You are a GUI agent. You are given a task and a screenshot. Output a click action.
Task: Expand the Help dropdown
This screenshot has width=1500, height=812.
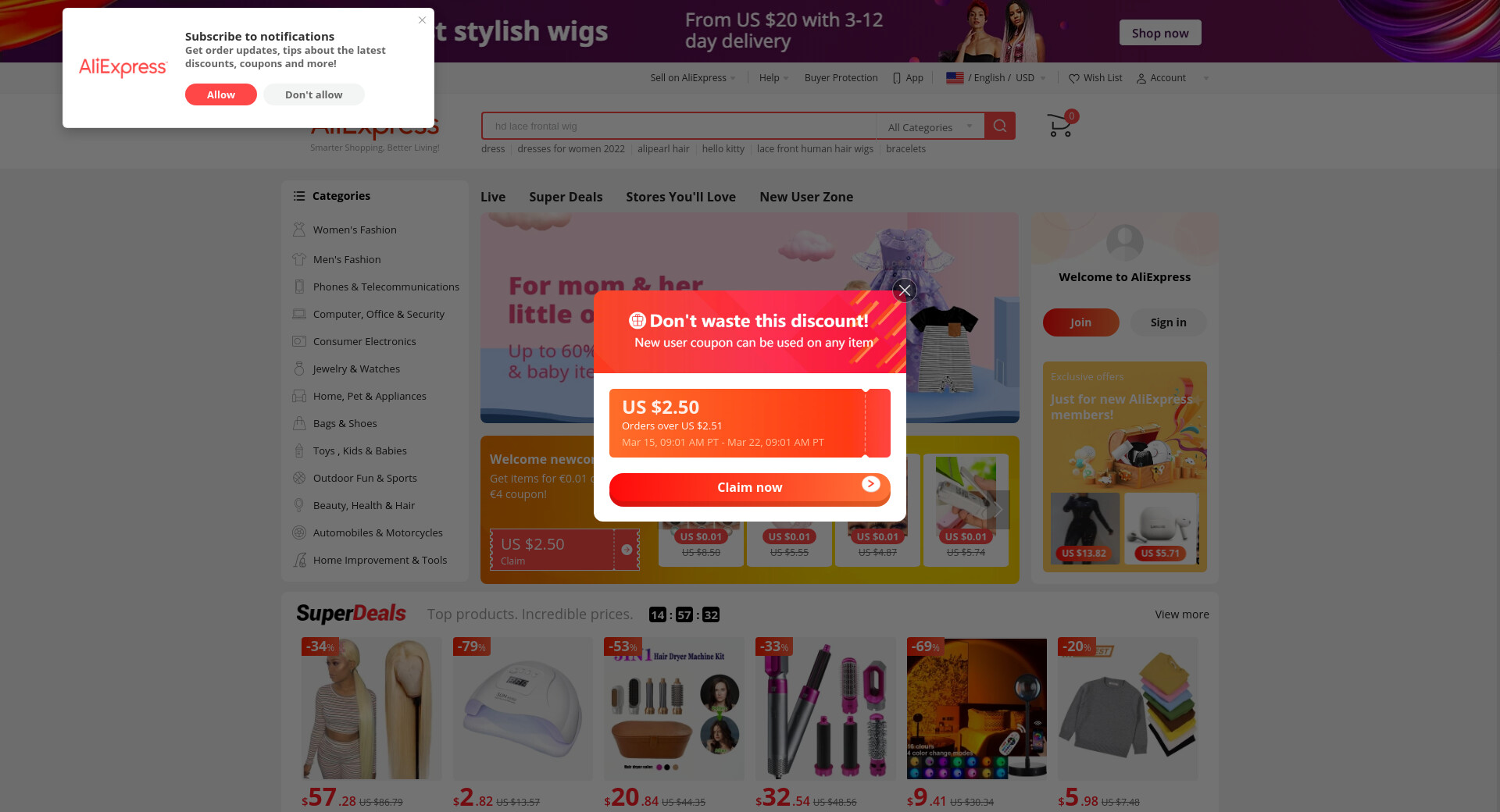(x=774, y=78)
